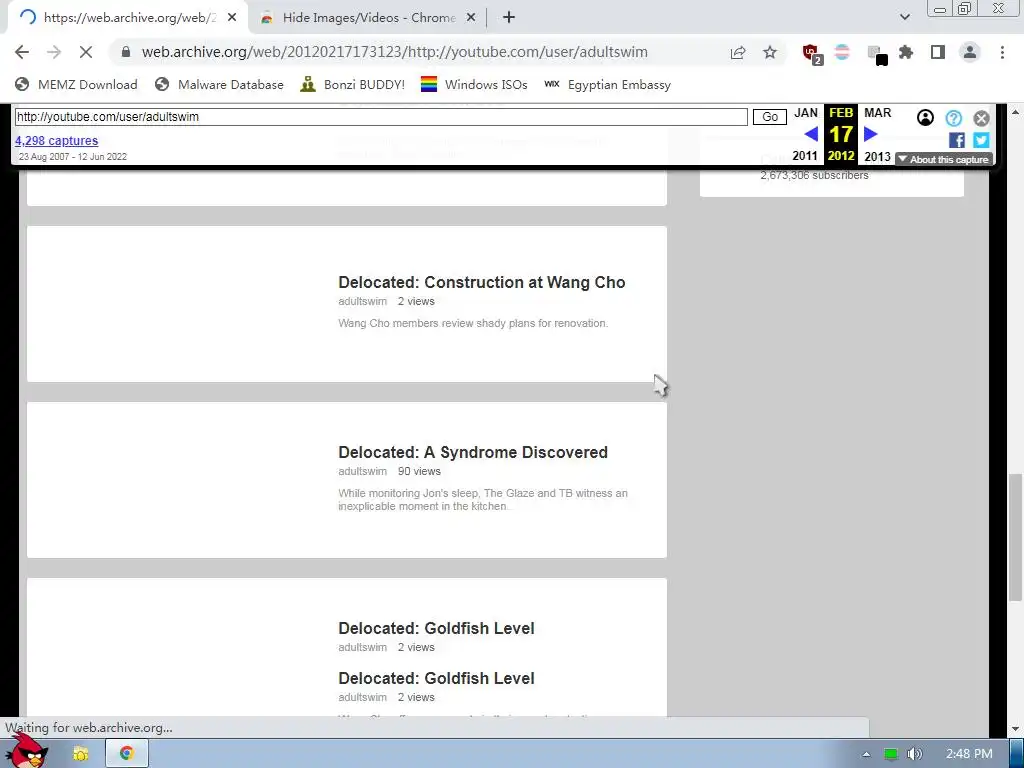This screenshot has width=1024, height=768.
Task: Click the Chrome taskbar icon
Action: pos(127,754)
